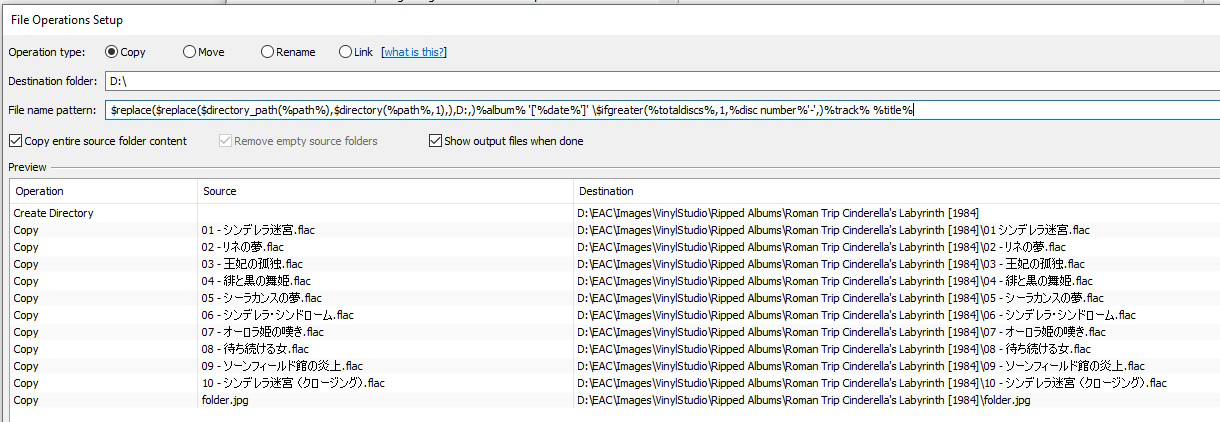The width and height of the screenshot is (1220, 422).
Task: Select the 05 - シーラカンスの夢.flac row
Action: (262, 298)
